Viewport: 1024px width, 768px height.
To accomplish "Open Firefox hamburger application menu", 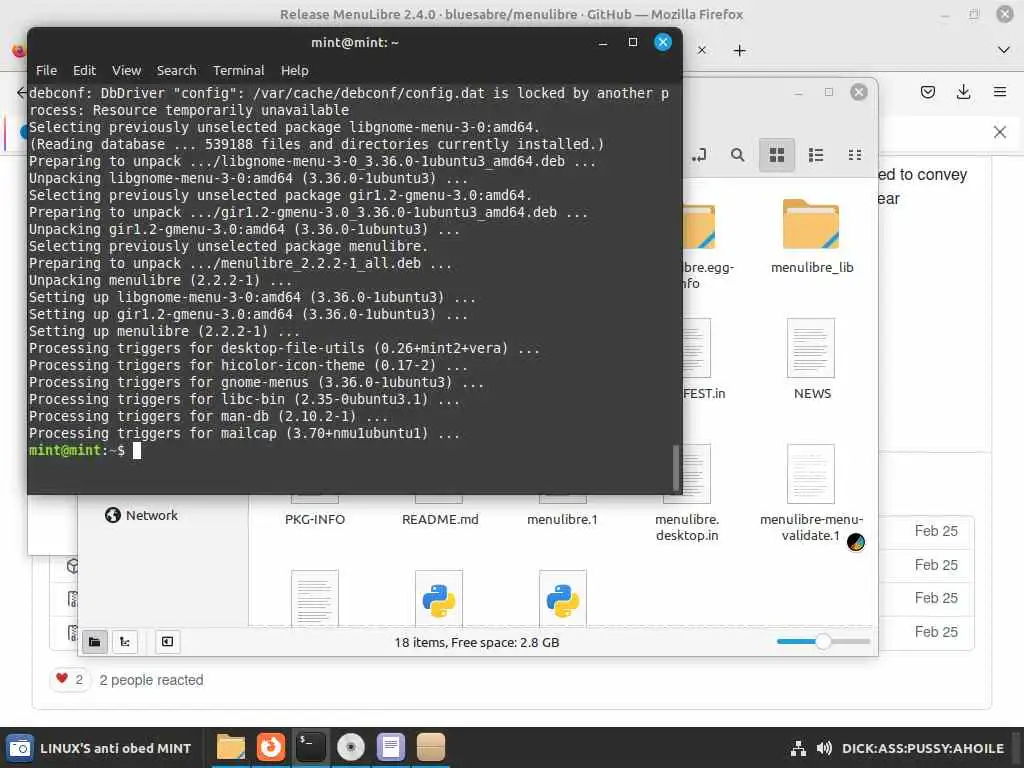I will pos(1000,92).
